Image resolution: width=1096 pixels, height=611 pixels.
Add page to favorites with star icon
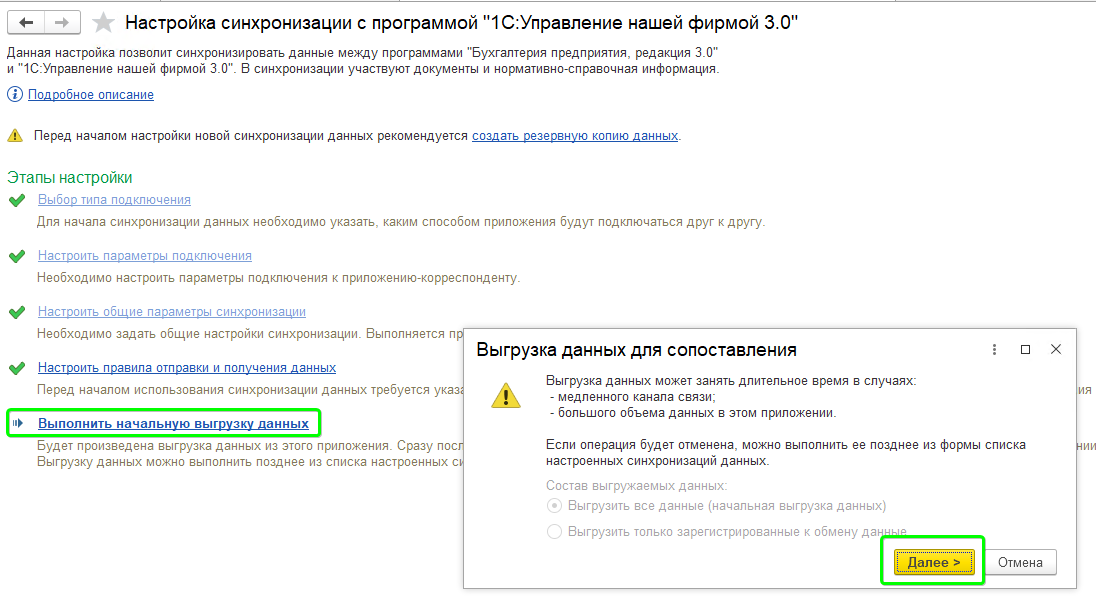click(103, 22)
